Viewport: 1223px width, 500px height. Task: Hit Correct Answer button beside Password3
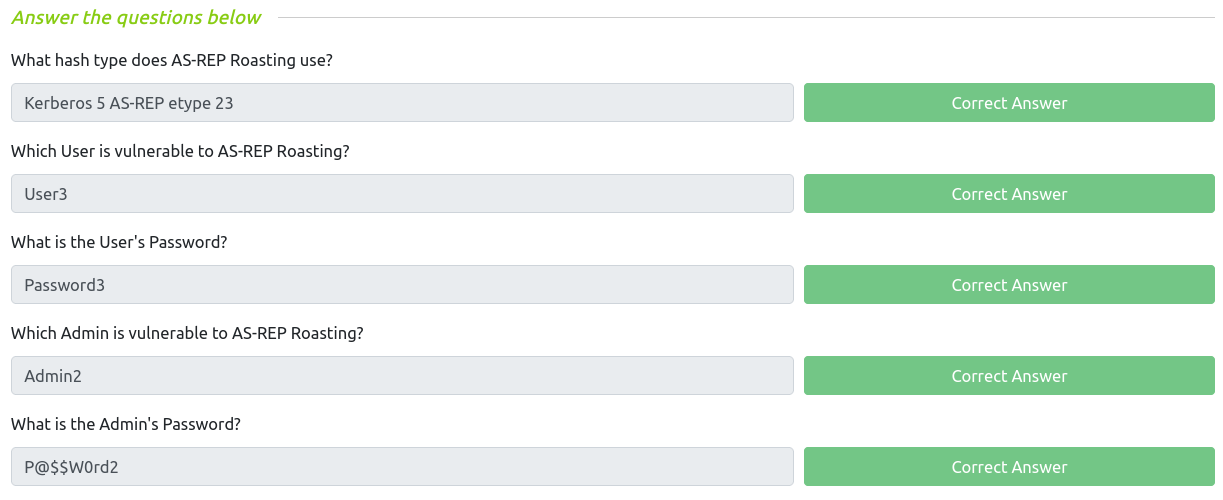coord(1009,285)
